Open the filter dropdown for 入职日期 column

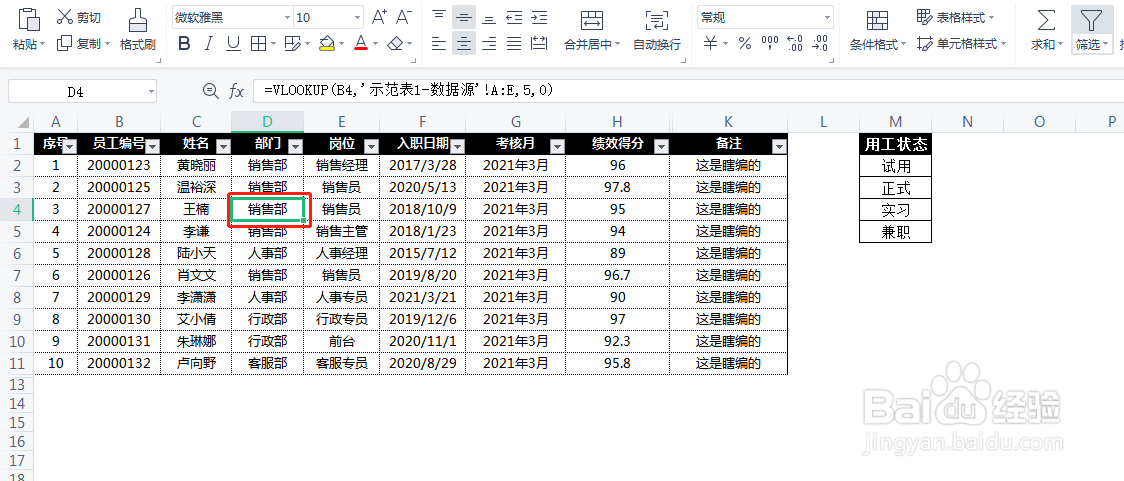[457, 146]
